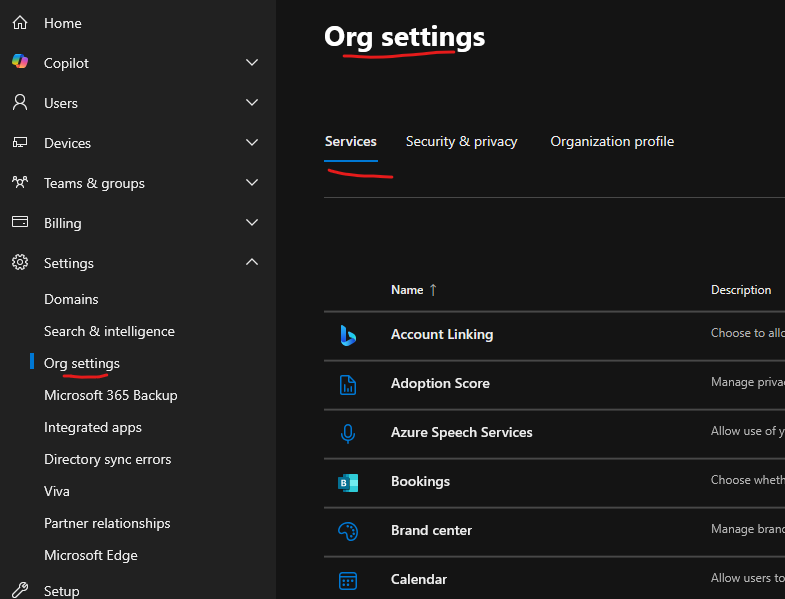785x599 pixels.
Task: Click the Account Linking description text
Action: coord(748,333)
